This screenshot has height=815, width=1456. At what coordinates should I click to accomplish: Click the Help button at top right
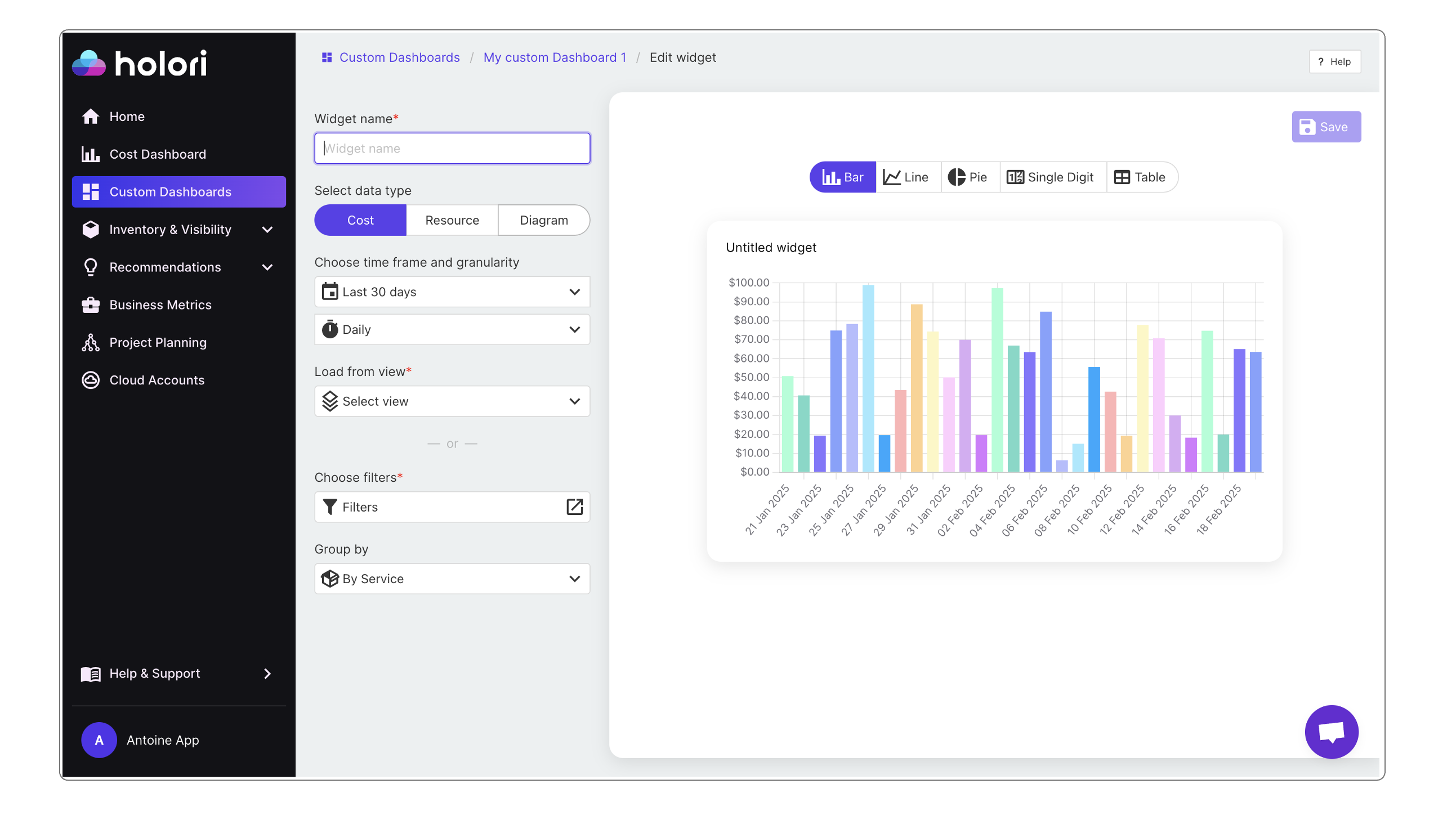[1334, 61]
